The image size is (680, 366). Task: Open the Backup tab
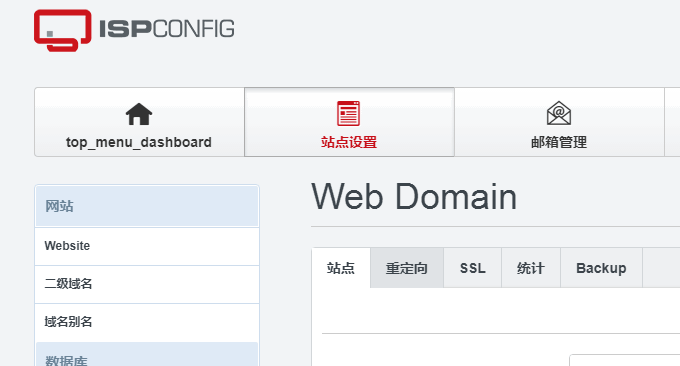click(x=601, y=268)
